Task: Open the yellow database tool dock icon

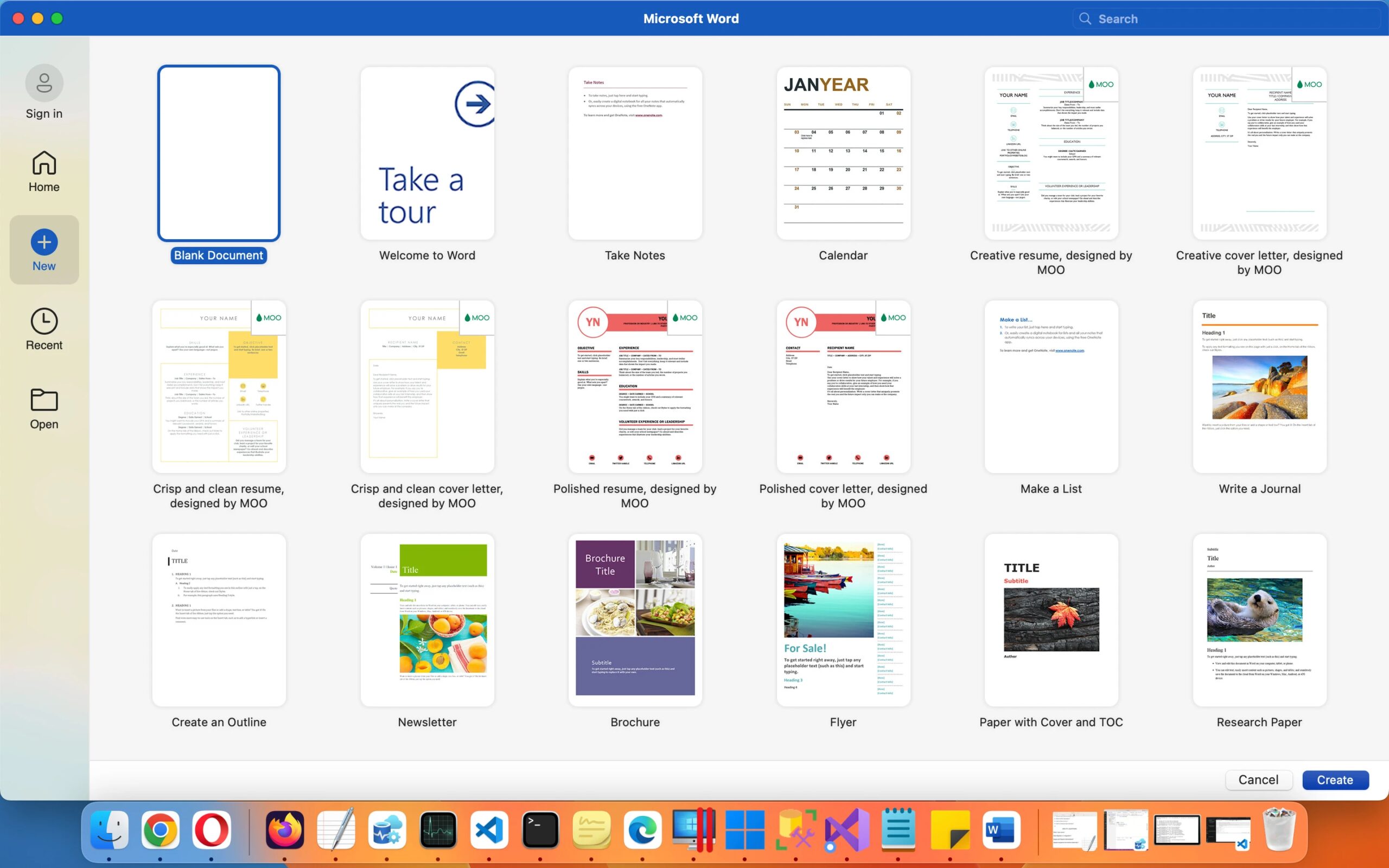Action: point(795,830)
